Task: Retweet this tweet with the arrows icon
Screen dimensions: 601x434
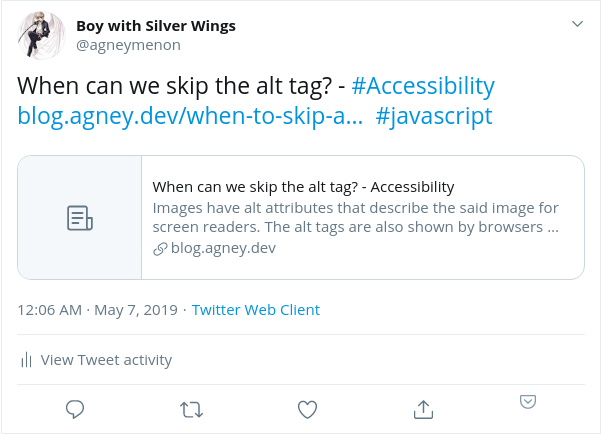Action: click(x=191, y=409)
